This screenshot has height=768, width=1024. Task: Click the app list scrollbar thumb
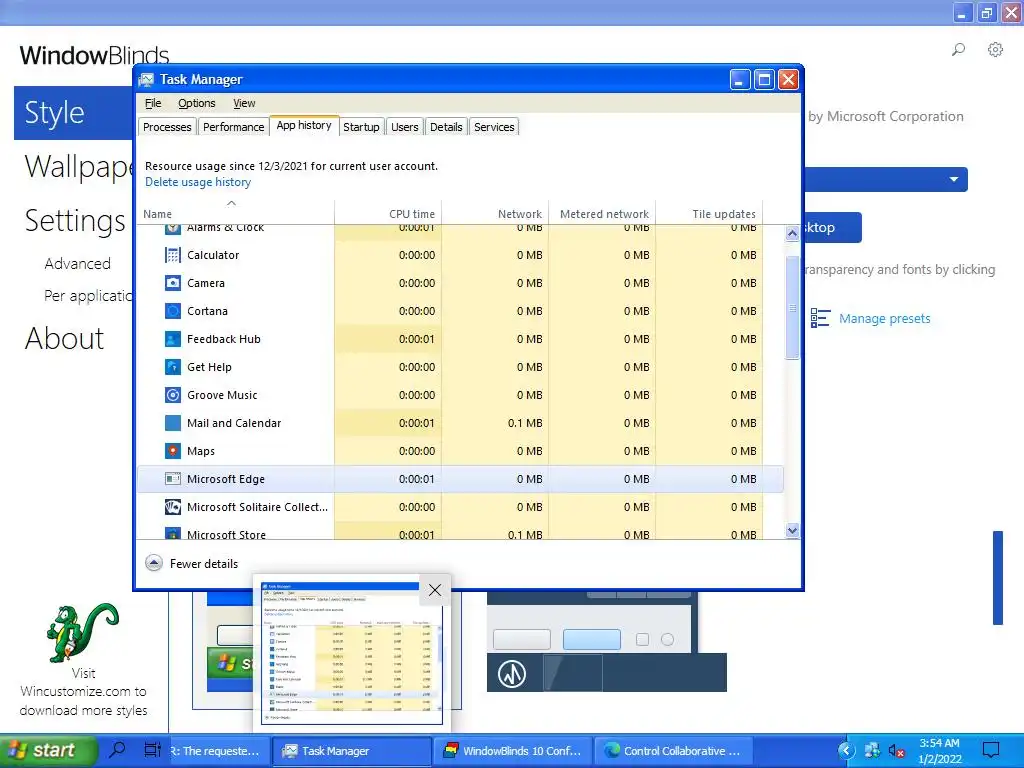792,307
